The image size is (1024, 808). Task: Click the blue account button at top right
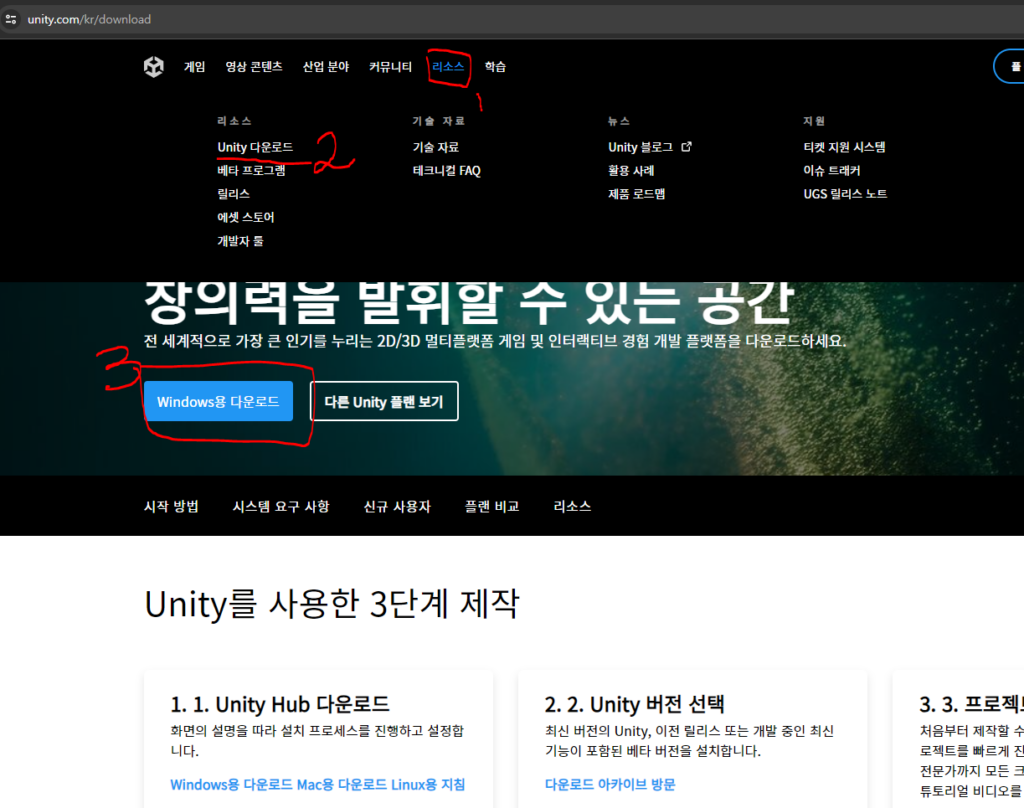point(1014,65)
